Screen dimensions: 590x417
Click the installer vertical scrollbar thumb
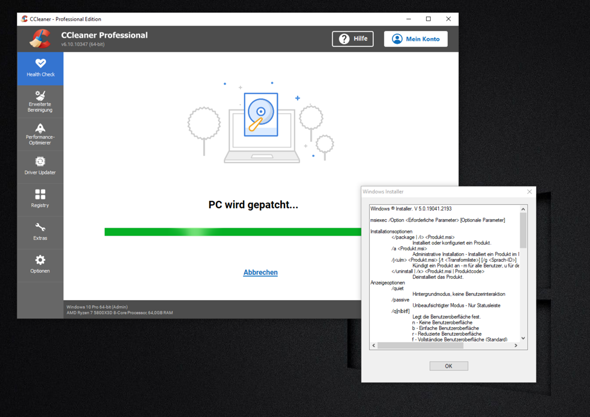(x=523, y=230)
